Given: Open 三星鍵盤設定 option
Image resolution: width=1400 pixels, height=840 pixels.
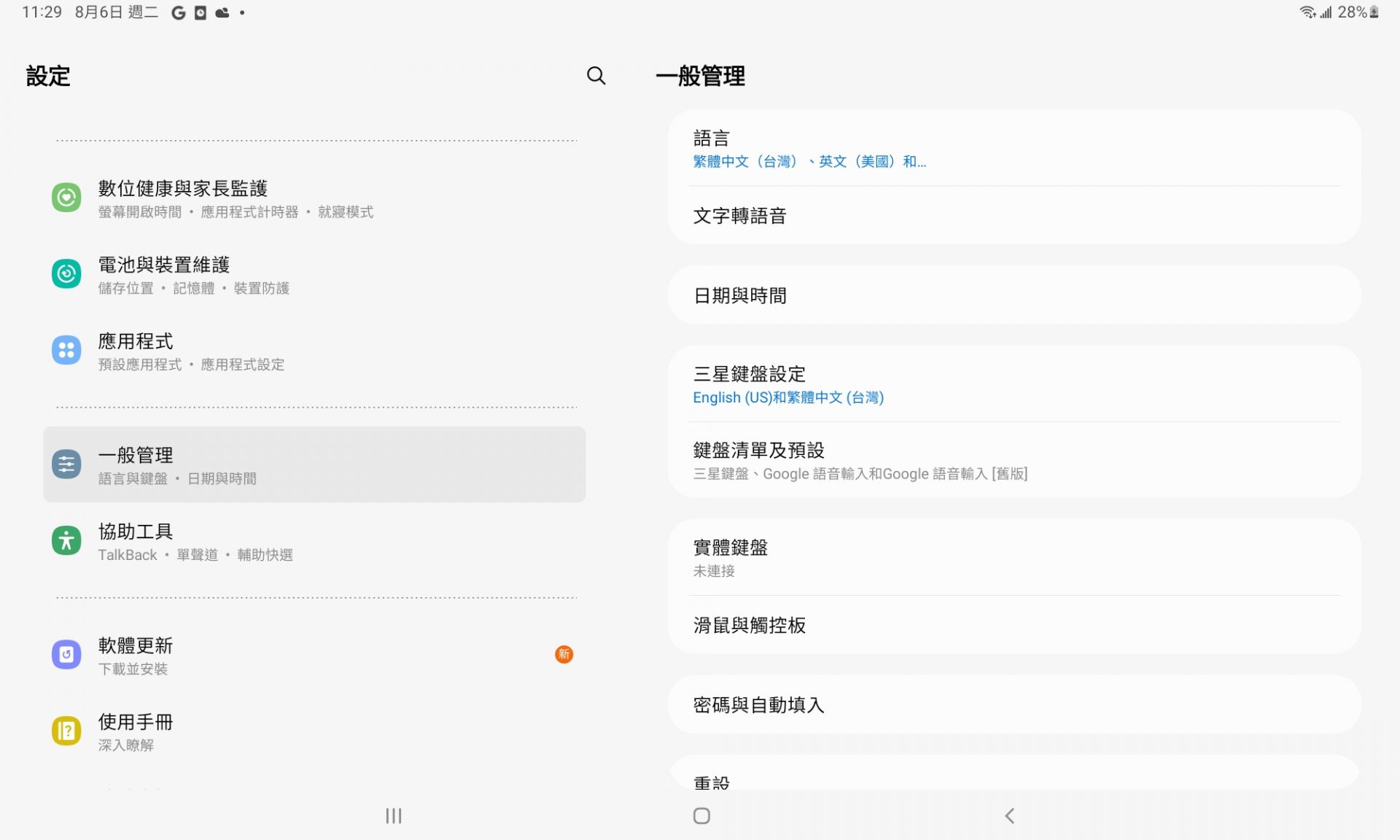Looking at the screenshot, I should click(x=1014, y=384).
